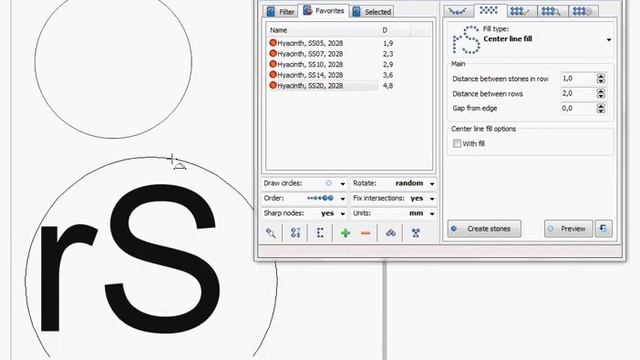Open the stone grid with pencil tab

[522, 11]
